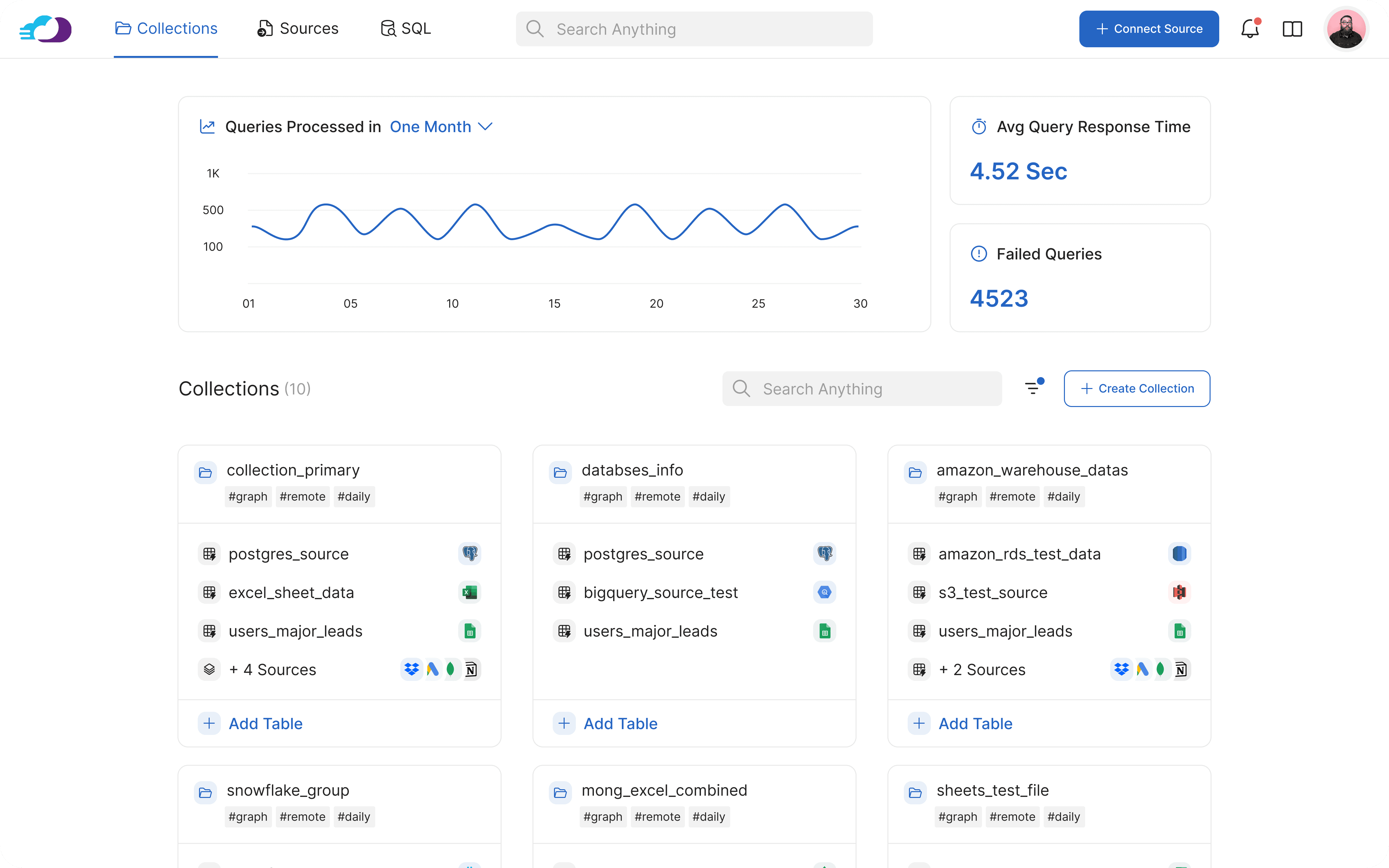
Task: Click Dropbox icon in + 4 Sources row
Action: pyautogui.click(x=412, y=669)
